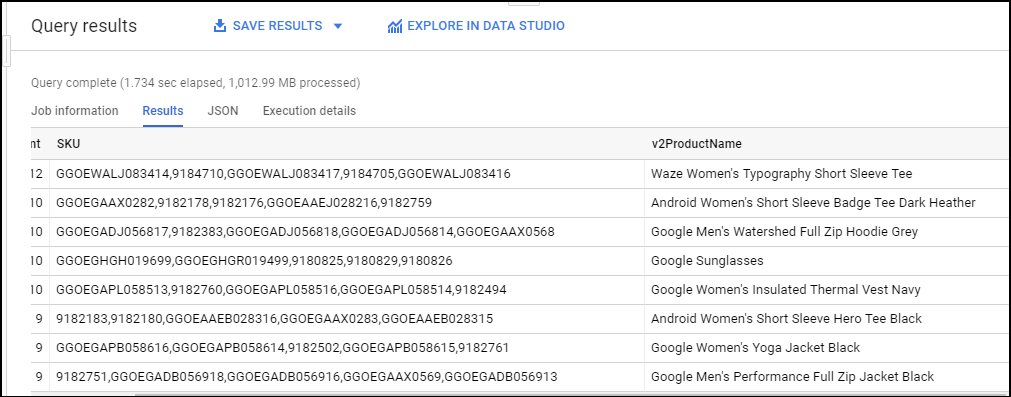Image resolution: width=1011 pixels, height=397 pixels.
Task: Select the Waze Women's Typography Short Sleeve Tee cell
Action: pyautogui.click(x=827, y=174)
